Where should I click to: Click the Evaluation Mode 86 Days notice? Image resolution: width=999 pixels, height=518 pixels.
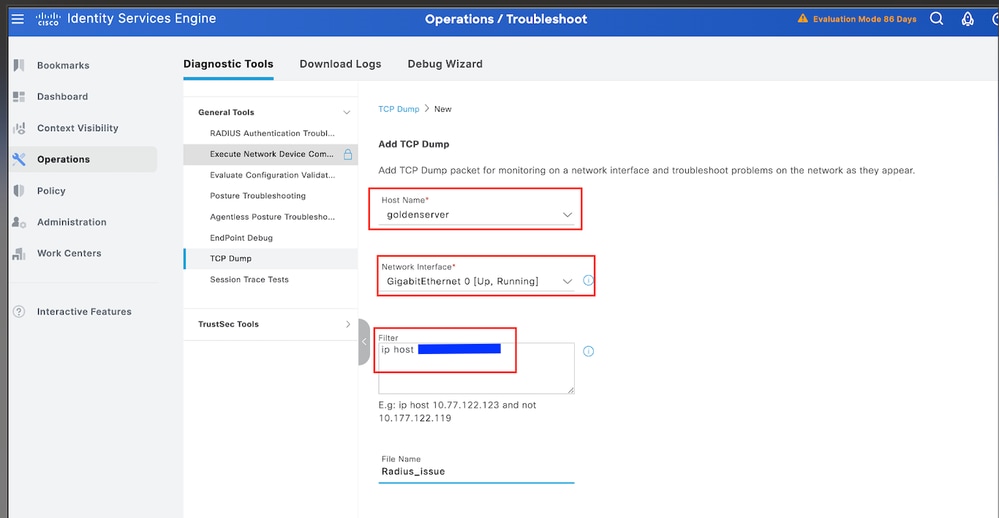coord(865,19)
